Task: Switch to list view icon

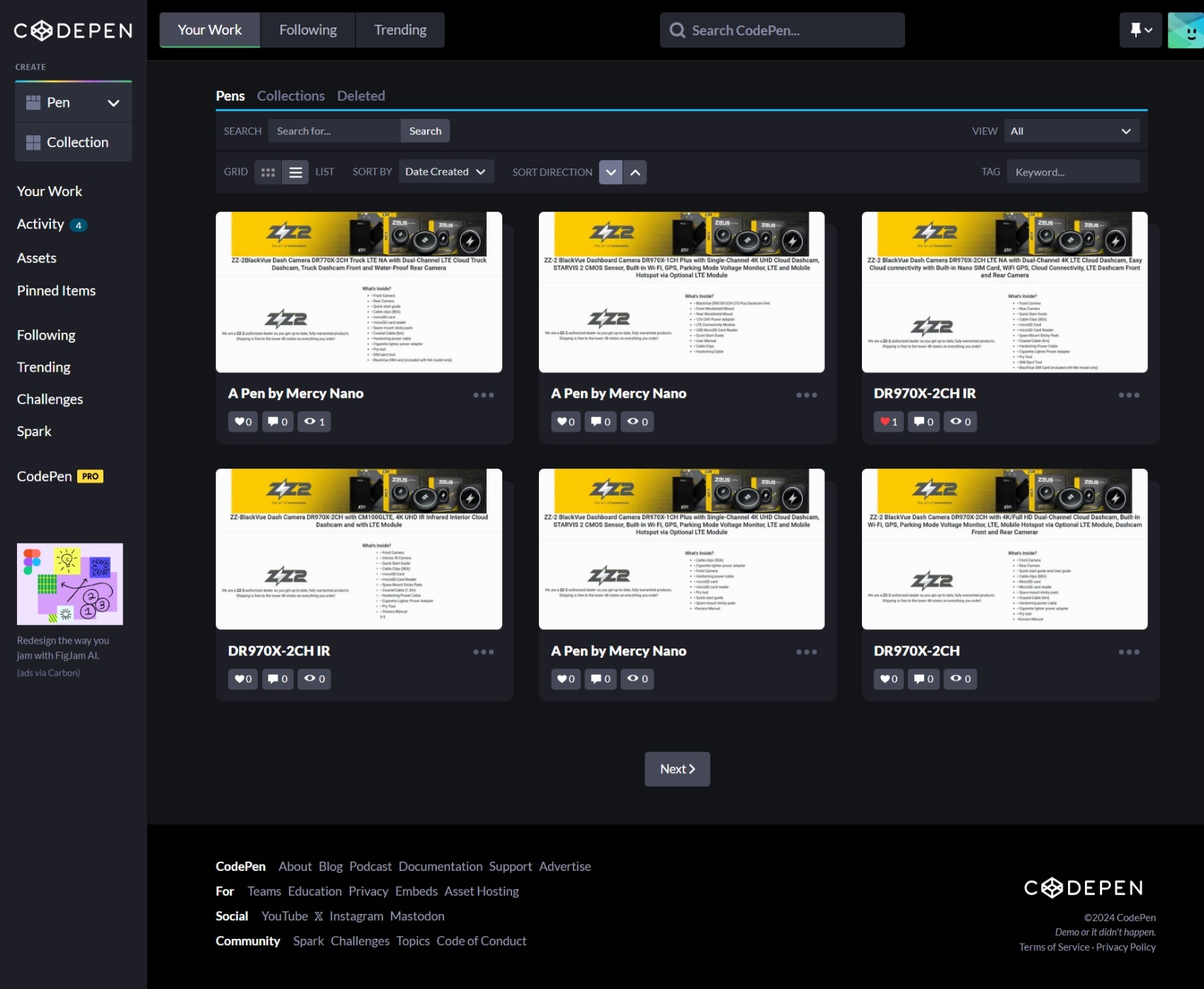Action: point(295,172)
